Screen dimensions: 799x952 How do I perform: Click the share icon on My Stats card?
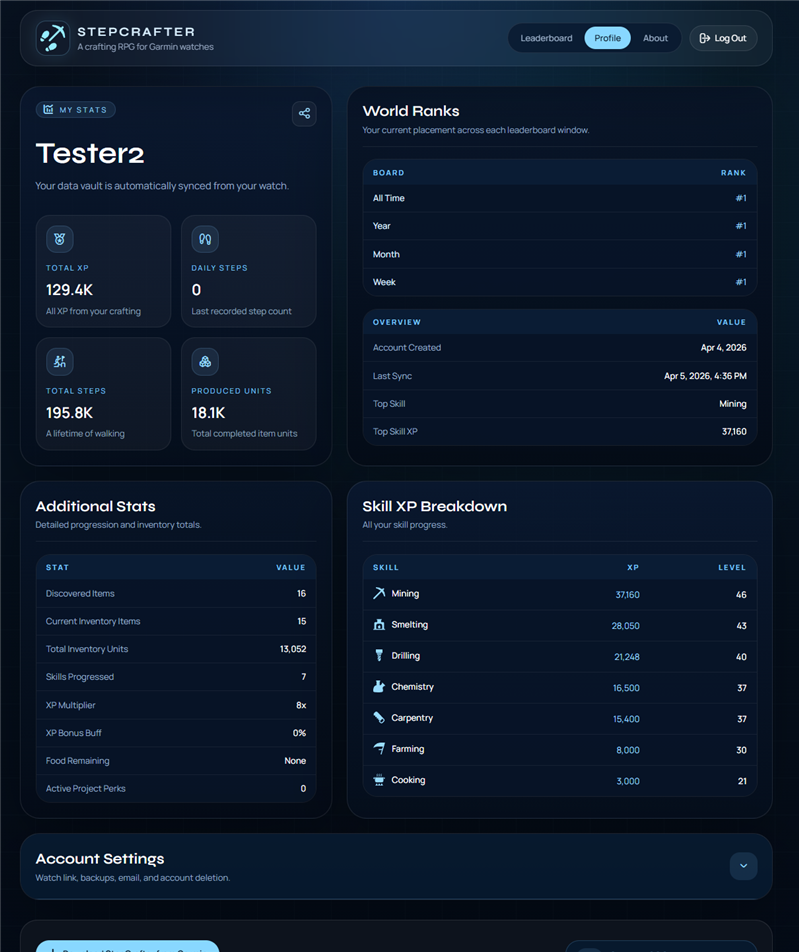click(x=304, y=114)
